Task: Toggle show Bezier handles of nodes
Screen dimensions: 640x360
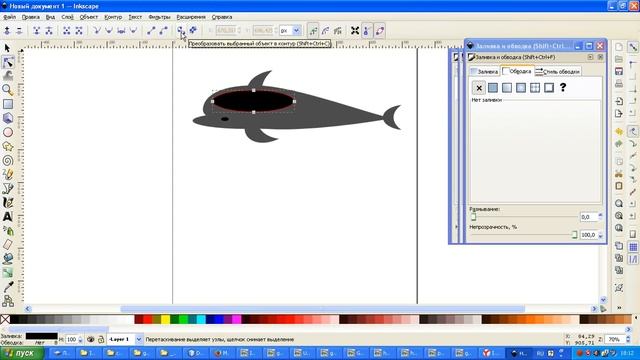Action: [367, 31]
